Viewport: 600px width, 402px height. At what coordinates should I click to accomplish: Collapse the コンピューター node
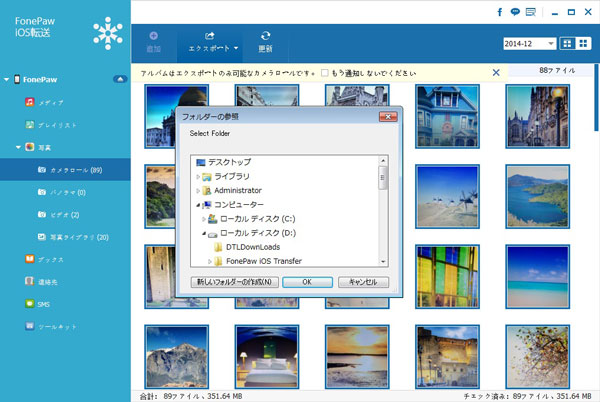[x=198, y=205]
